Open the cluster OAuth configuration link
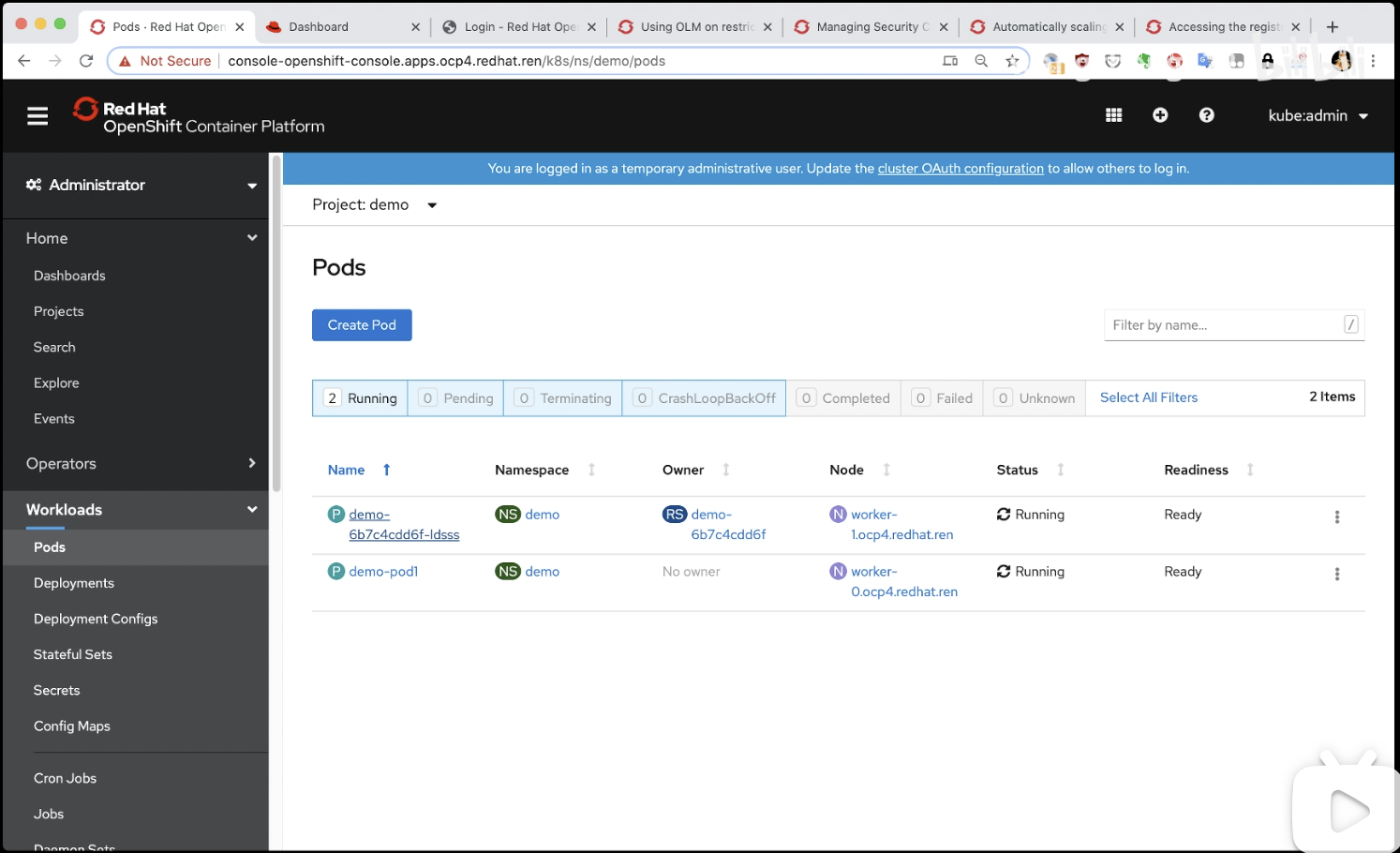This screenshot has height=853, width=1400. click(x=961, y=169)
